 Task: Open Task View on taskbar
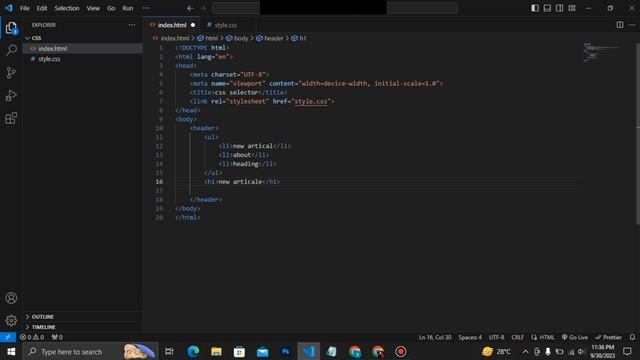pyautogui.click(x=169, y=351)
